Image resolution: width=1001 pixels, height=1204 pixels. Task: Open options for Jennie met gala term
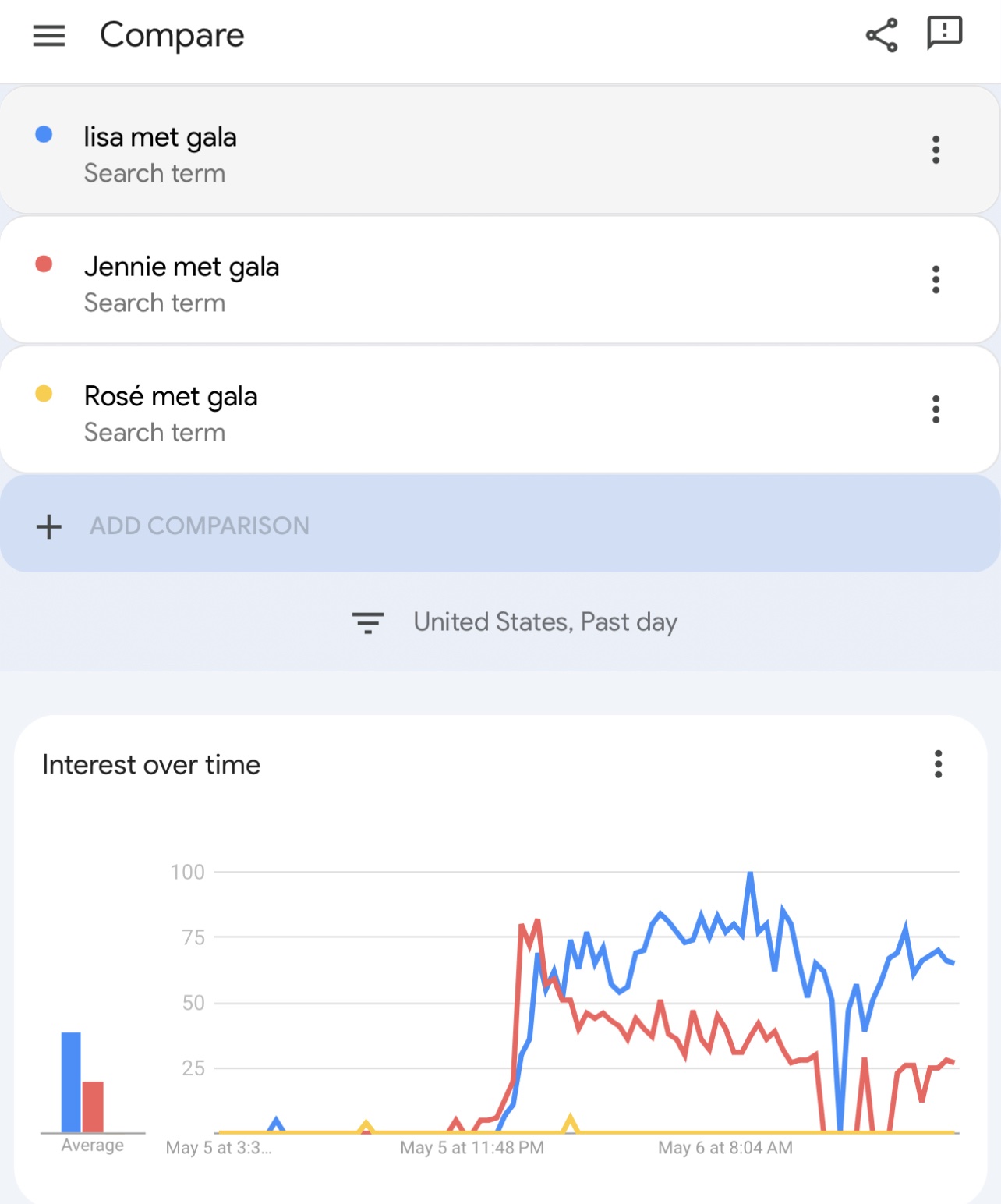point(936,279)
